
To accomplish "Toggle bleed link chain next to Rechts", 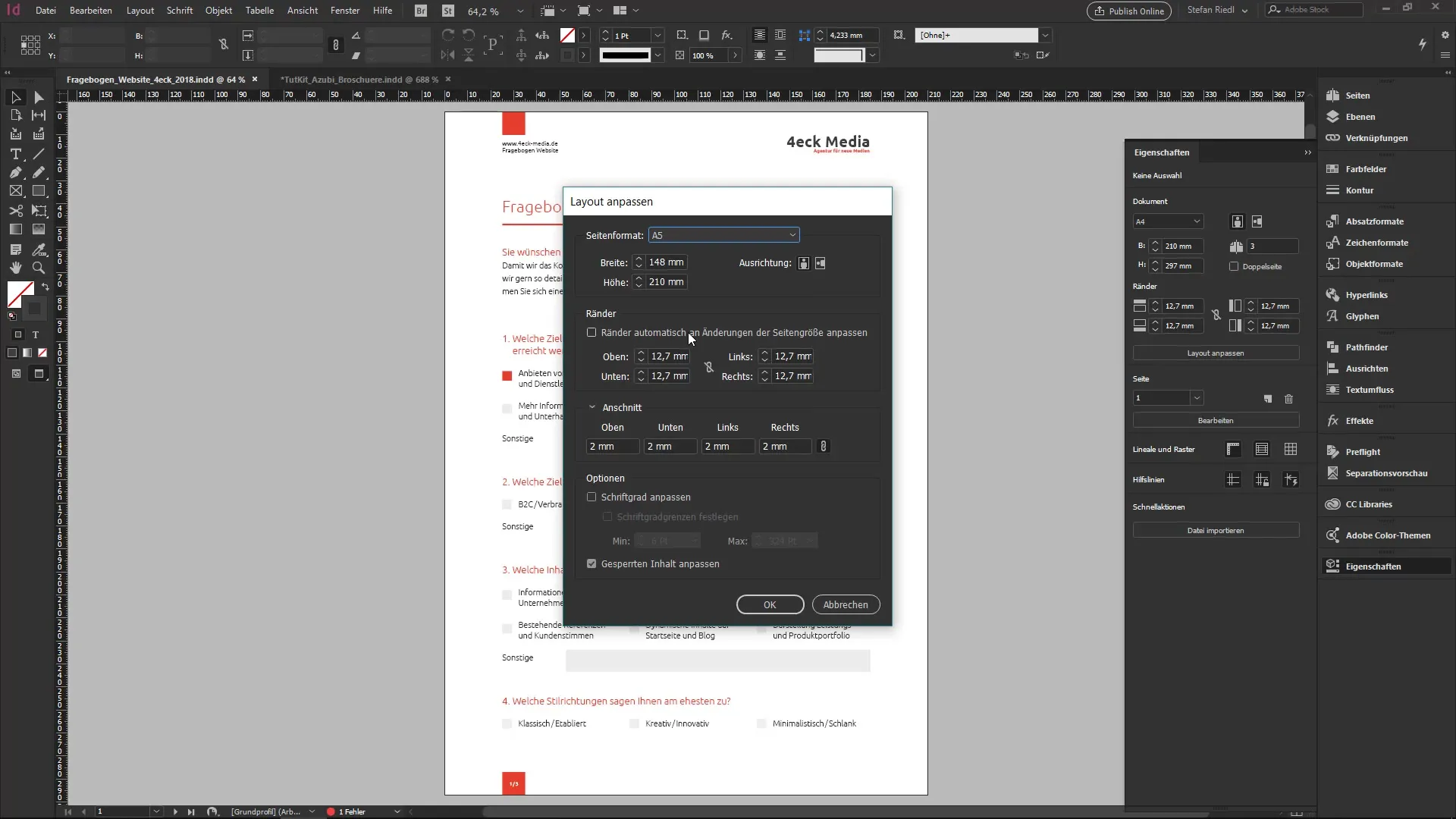I will click(x=824, y=447).
